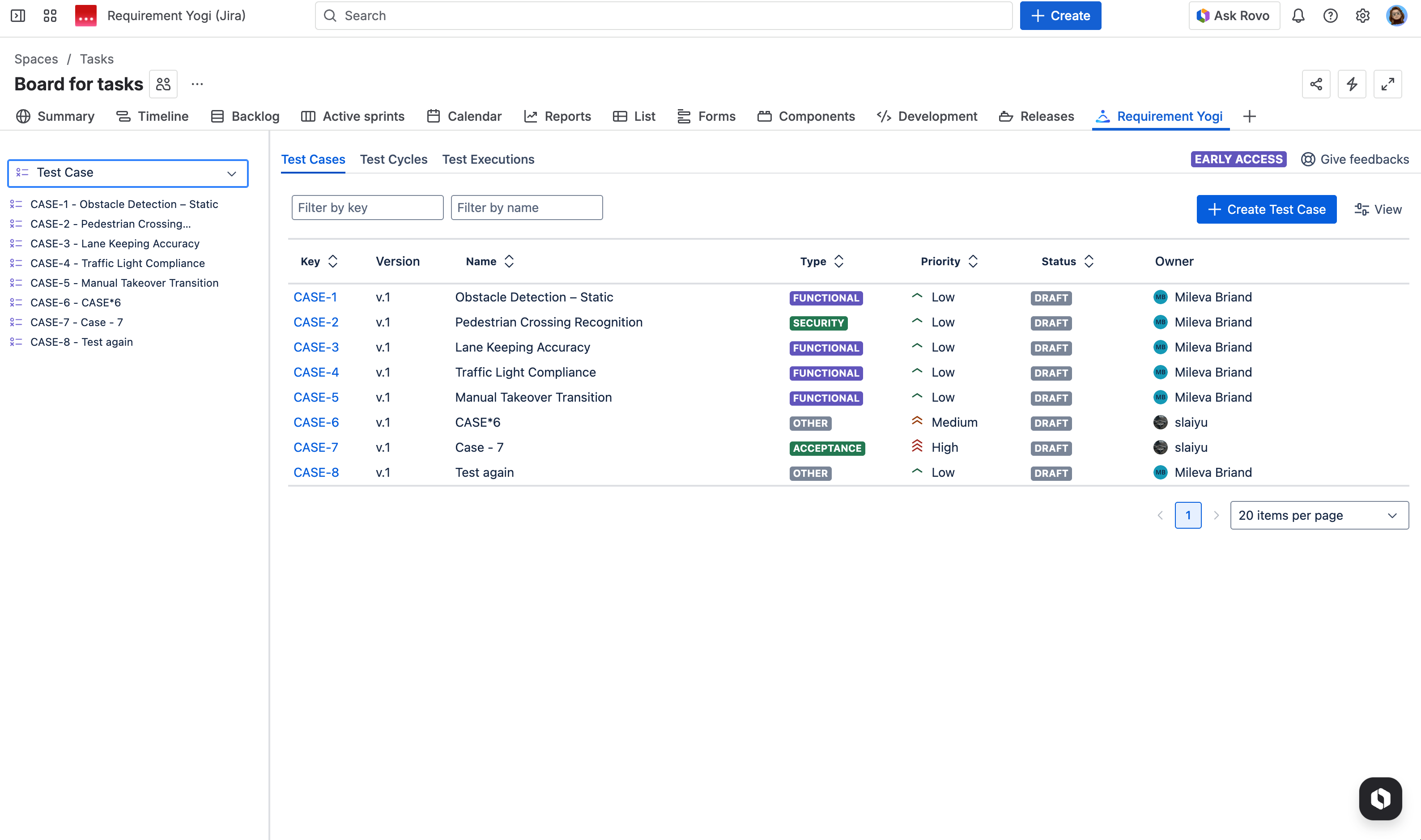Open the notifications bell icon

click(x=1298, y=16)
